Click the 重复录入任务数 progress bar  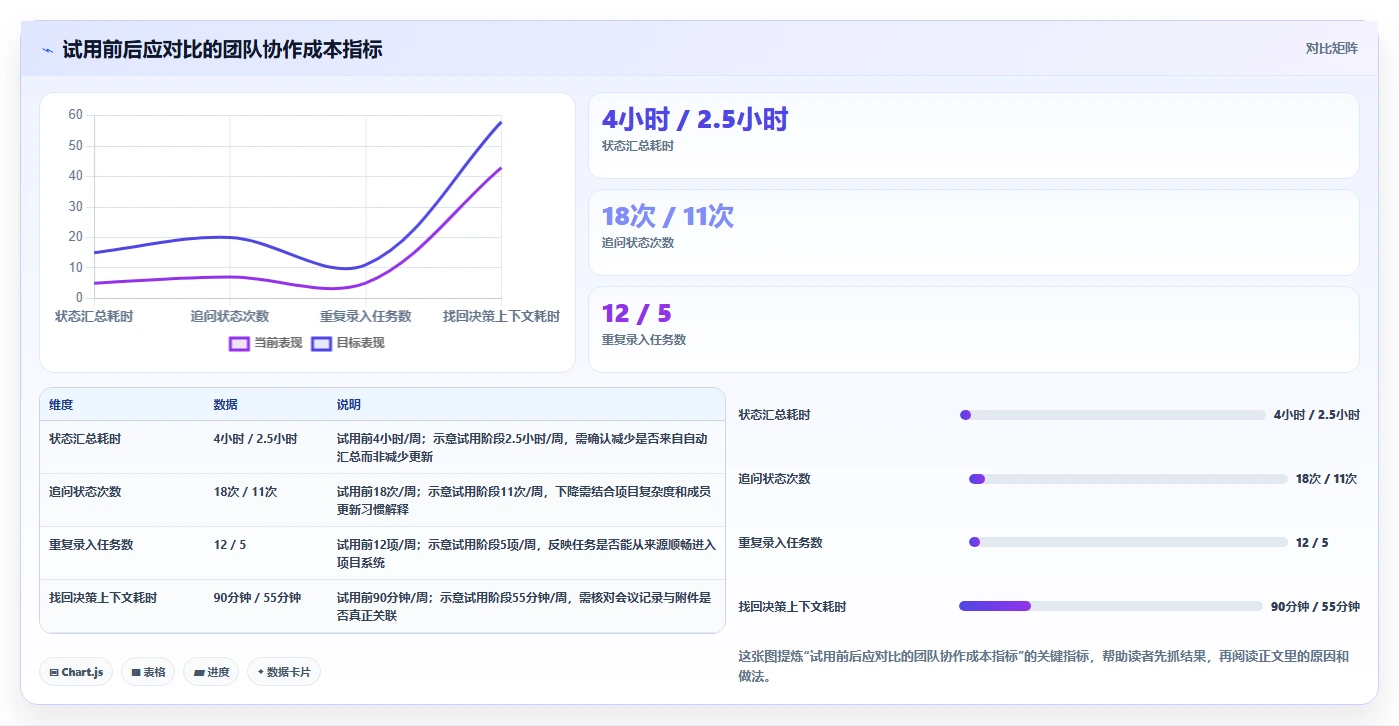click(x=1128, y=542)
